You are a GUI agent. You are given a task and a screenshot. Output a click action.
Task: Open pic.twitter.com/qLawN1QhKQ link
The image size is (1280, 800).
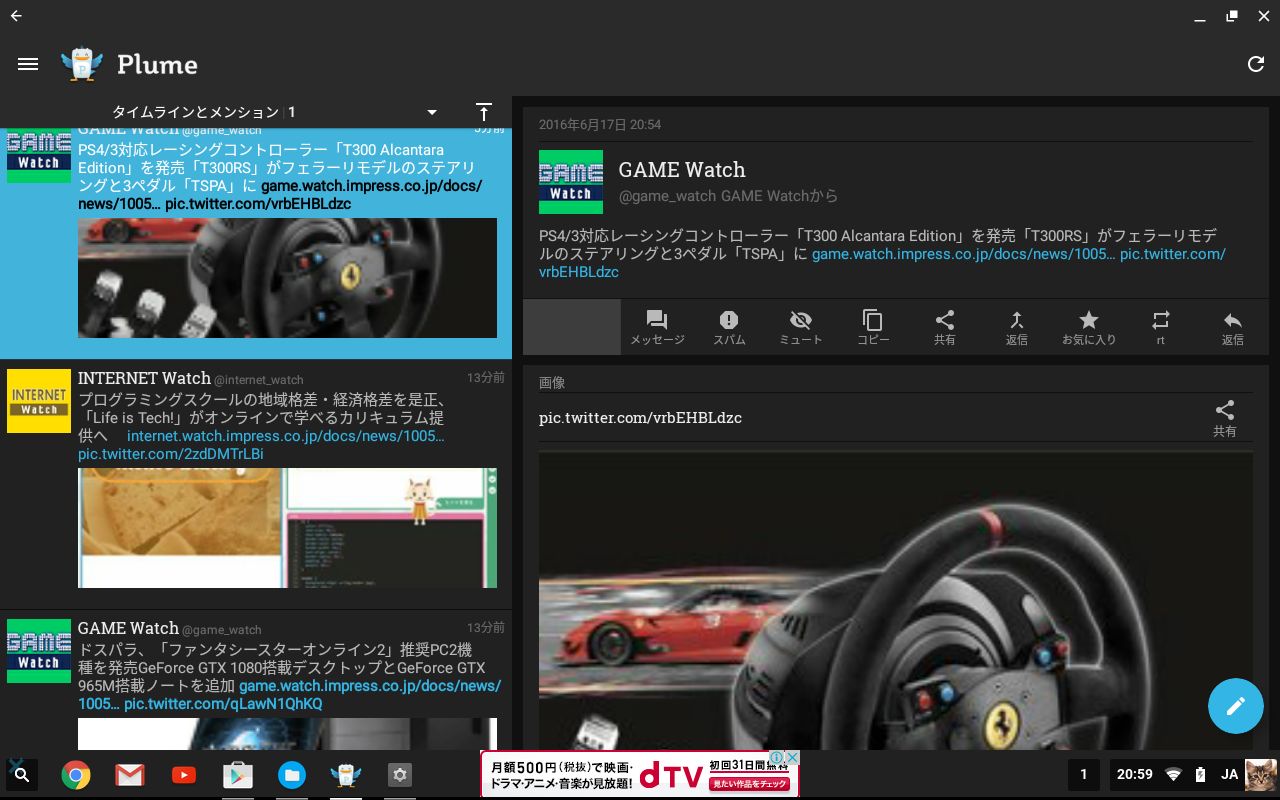tap(223, 704)
